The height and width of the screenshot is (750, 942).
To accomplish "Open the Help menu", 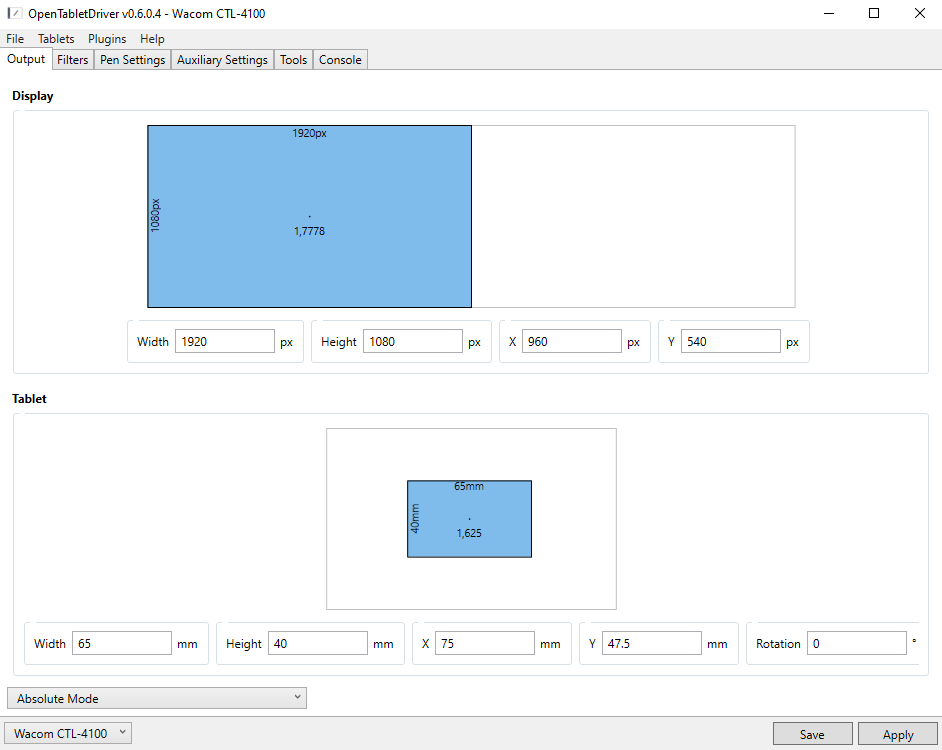I will coord(152,39).
